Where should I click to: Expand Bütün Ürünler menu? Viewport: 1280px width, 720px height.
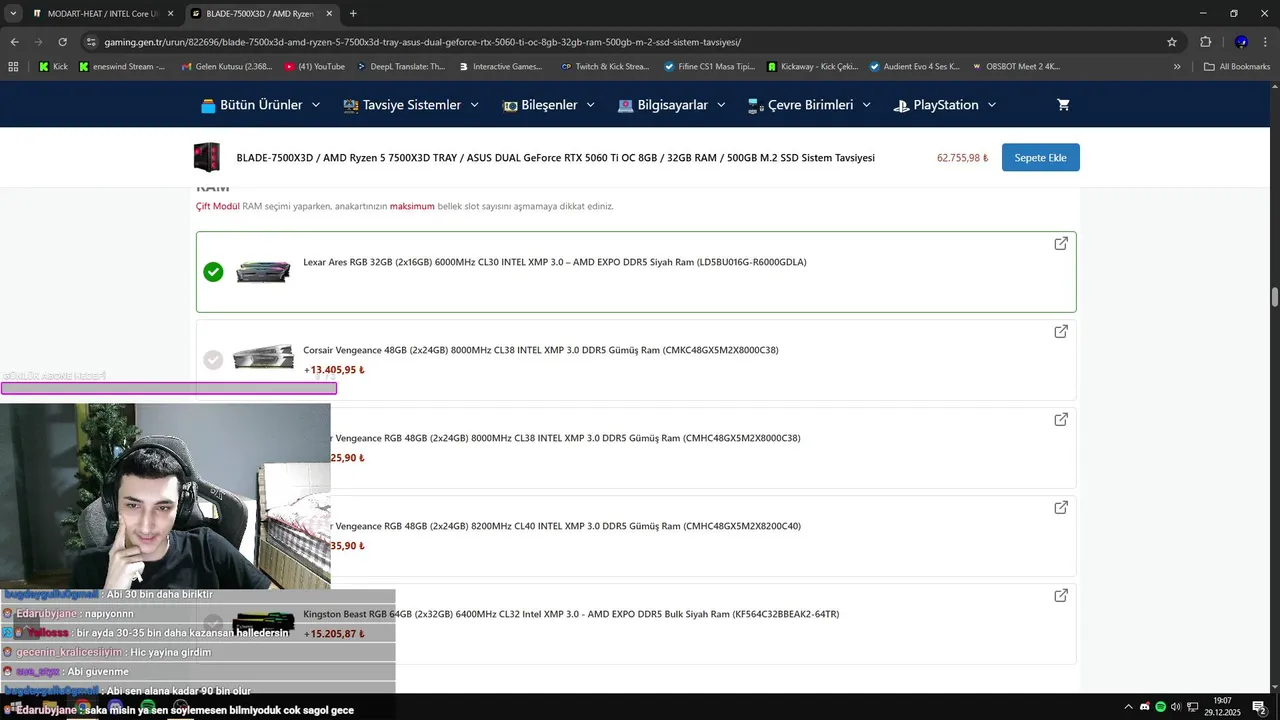coord(260,105)
